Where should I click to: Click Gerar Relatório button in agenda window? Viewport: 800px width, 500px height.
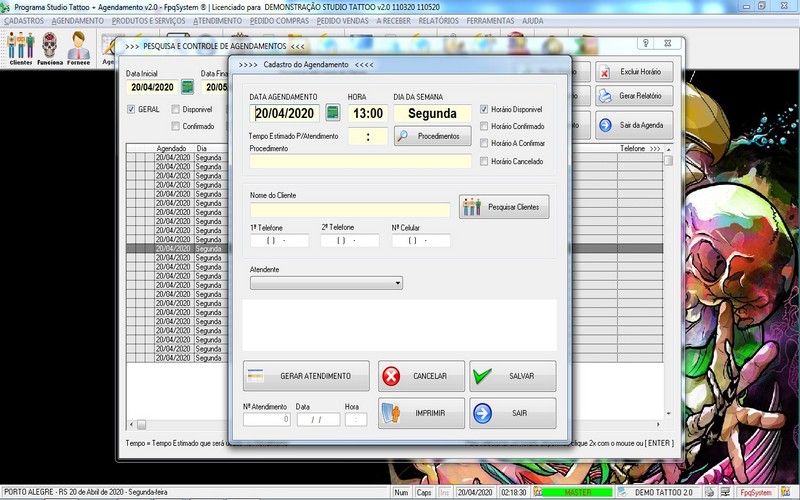coord(634,96)
